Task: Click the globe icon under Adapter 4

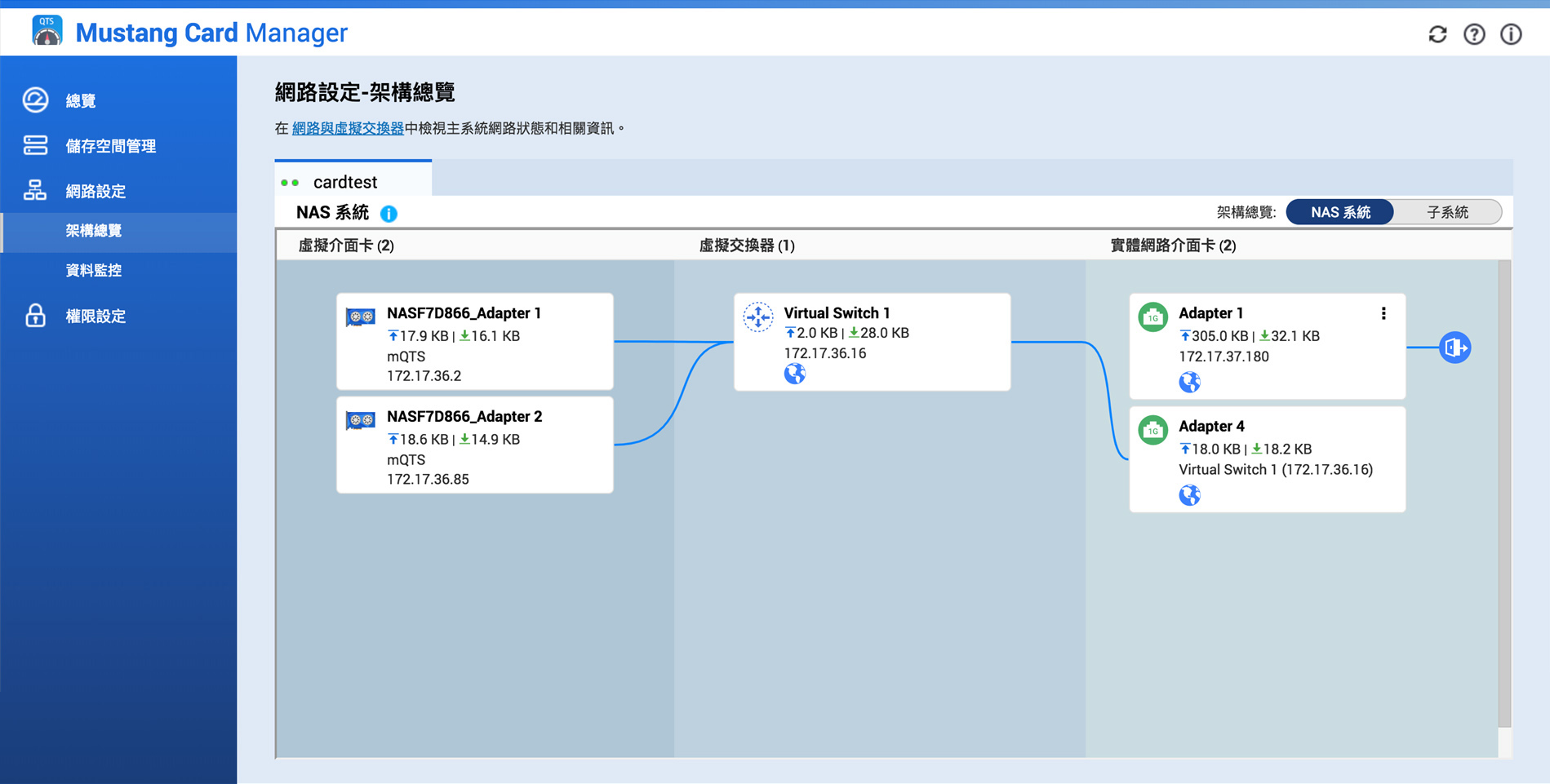Action: (1189, 495)
